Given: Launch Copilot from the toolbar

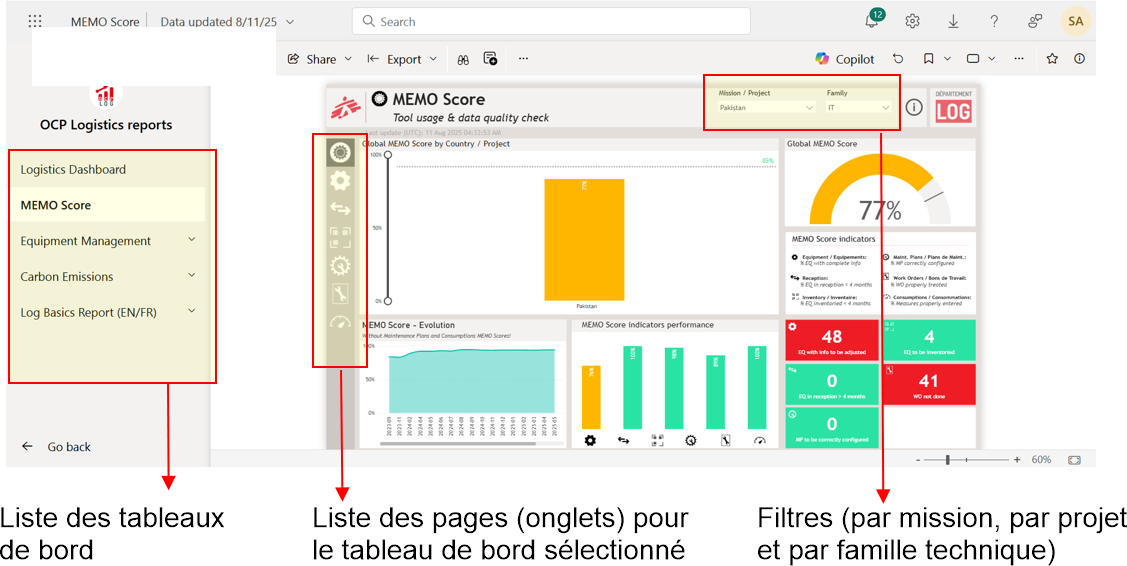Looking at the screenshot, I should 844,59.
